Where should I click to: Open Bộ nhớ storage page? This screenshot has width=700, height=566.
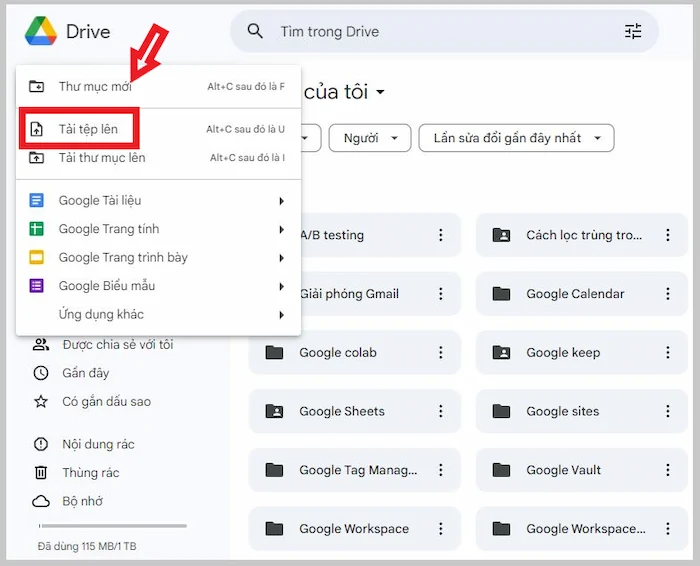[x=83, y=501]
